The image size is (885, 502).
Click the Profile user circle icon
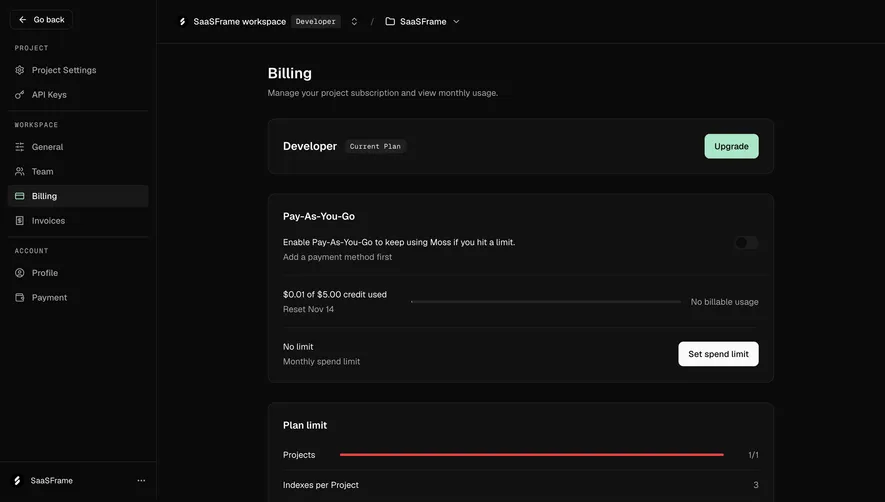(x=20, y=273)
